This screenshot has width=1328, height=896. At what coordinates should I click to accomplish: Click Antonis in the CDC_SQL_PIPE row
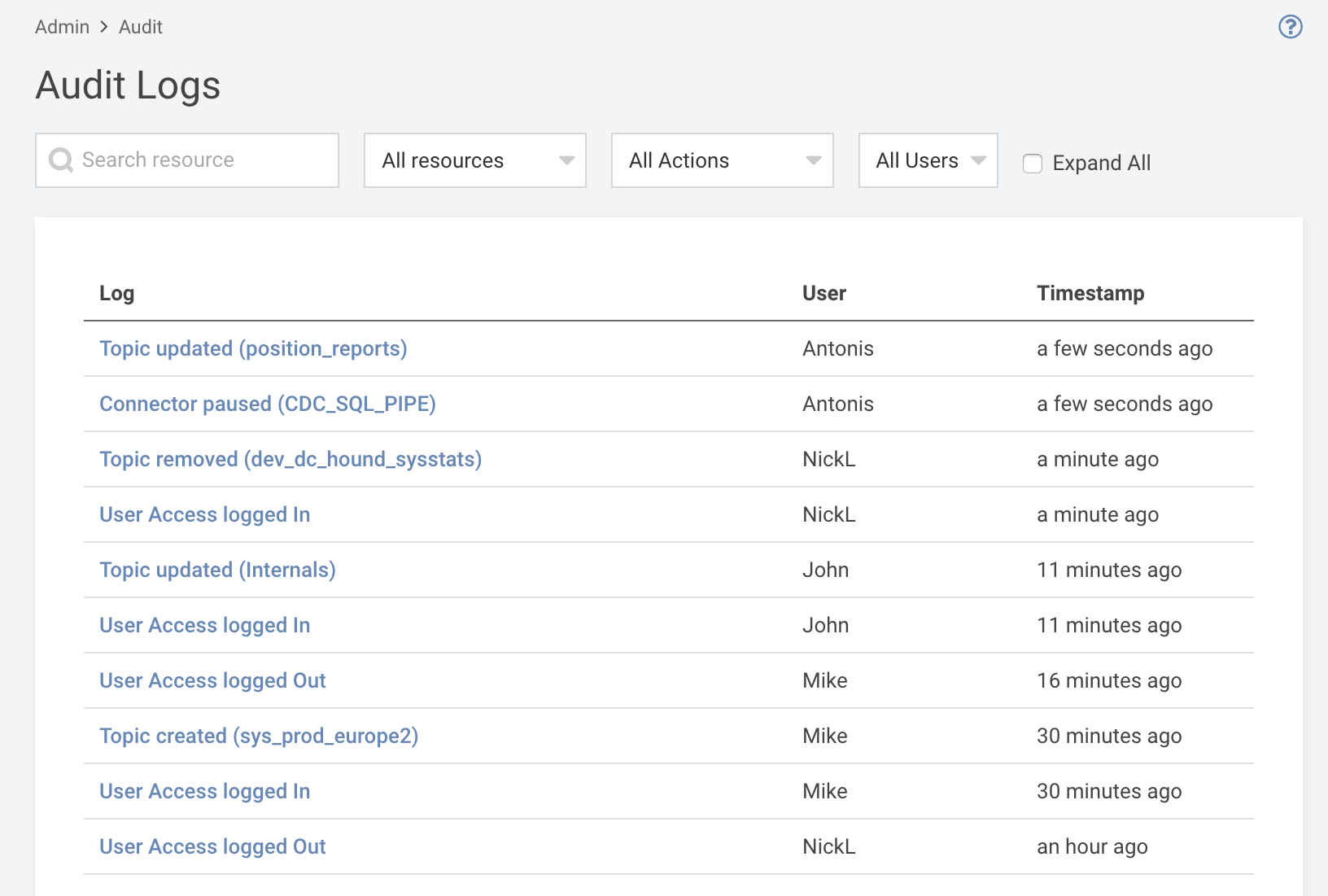[838, 404]
